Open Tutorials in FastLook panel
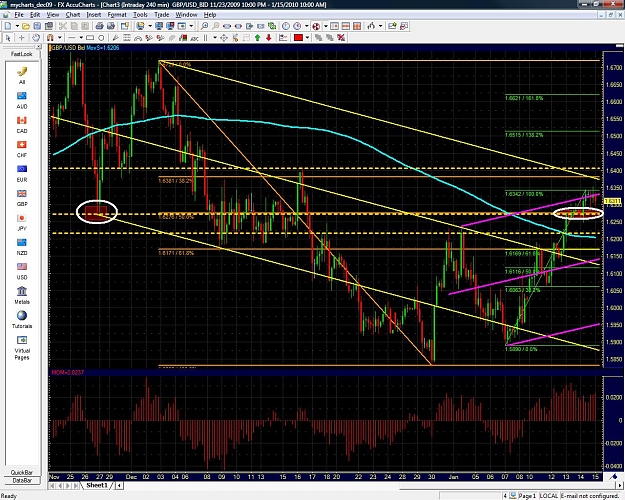 22,319
